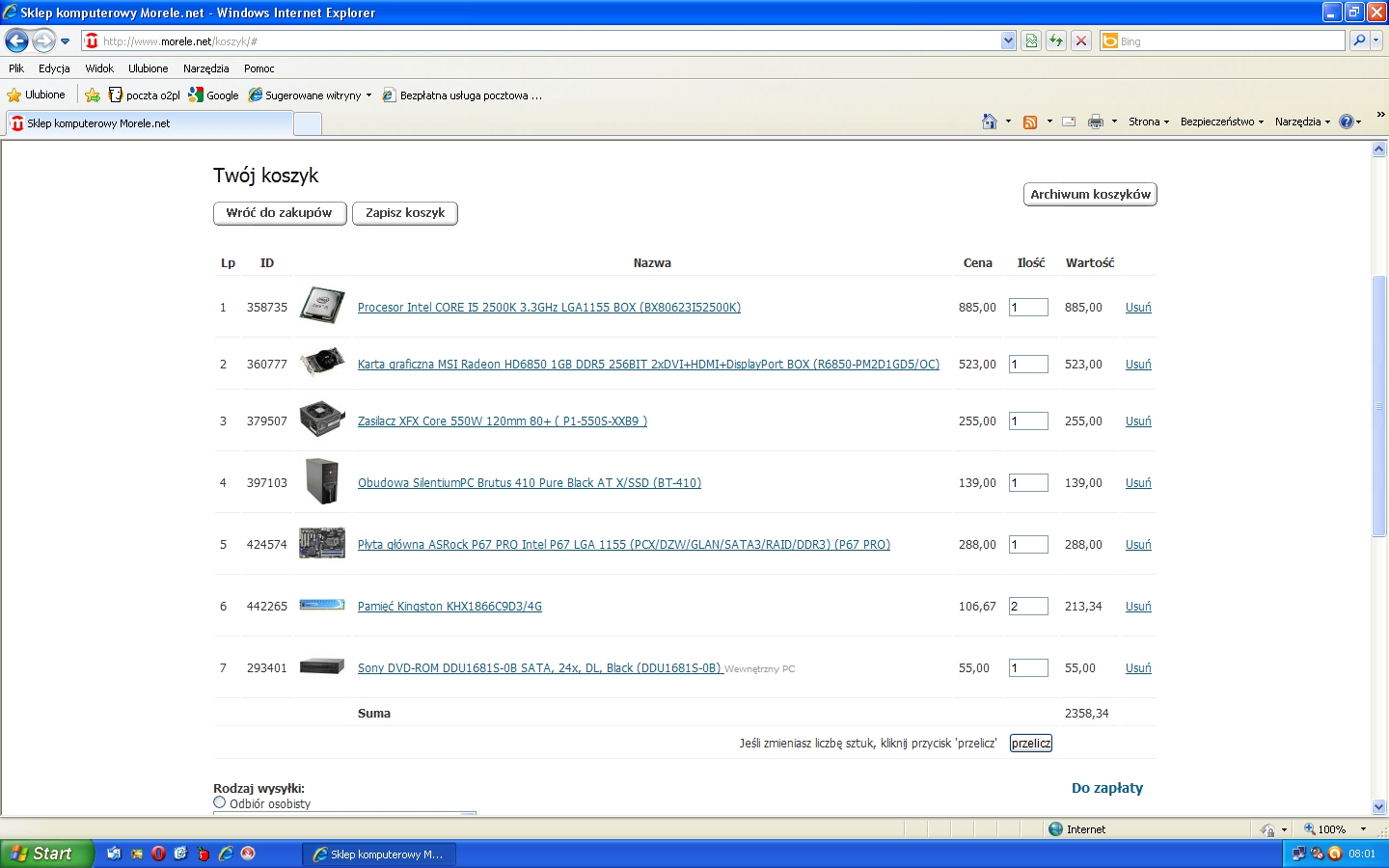The width and height of the screenshot is (1389, 868).
Task: Open the Obudowa SilentiumPC Brutus 410 link
Action: (530, 483)
